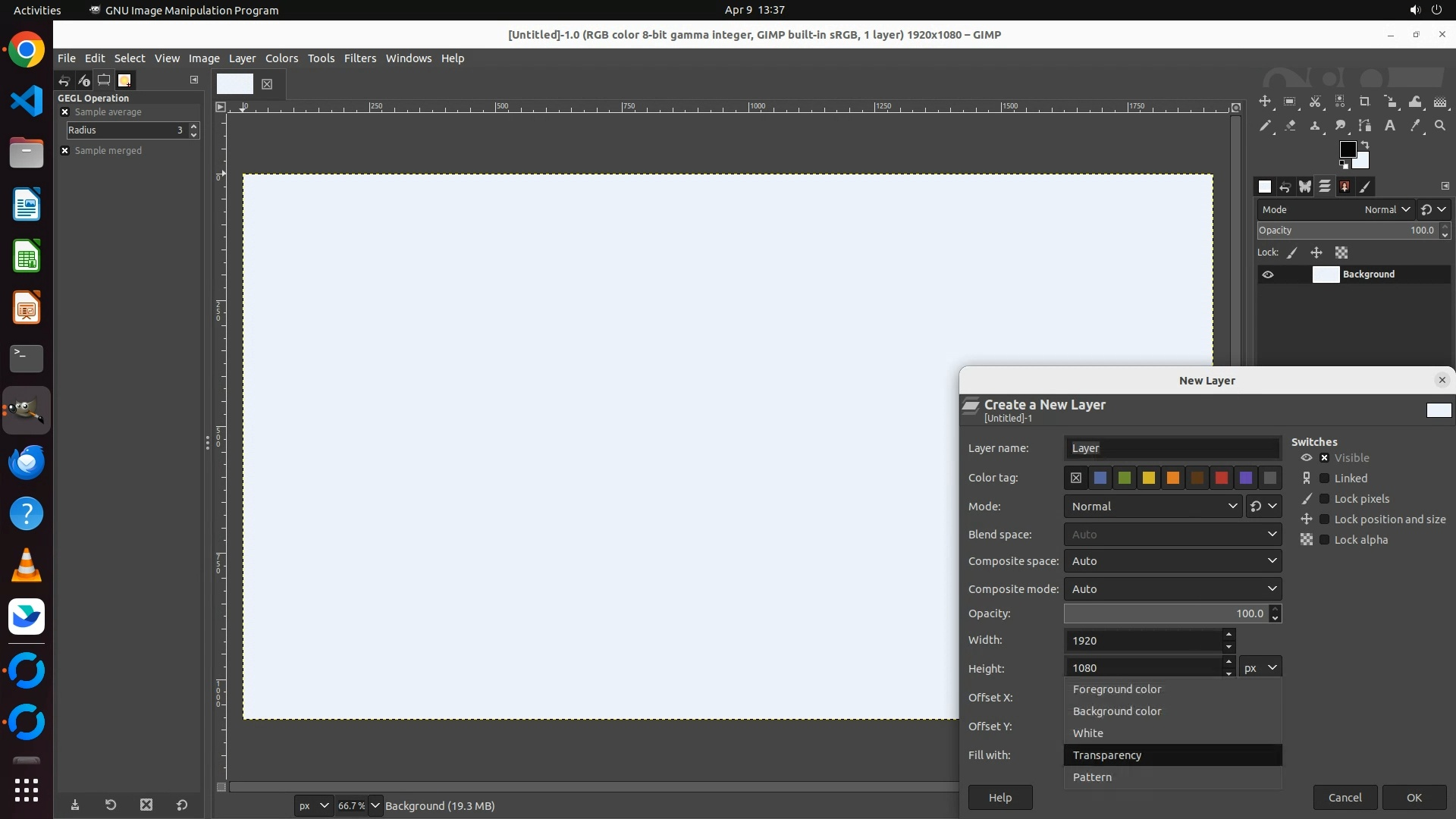Select the Rectangle Select tool
This screenshot has width=1456, height=819.
pos(1290,102)
